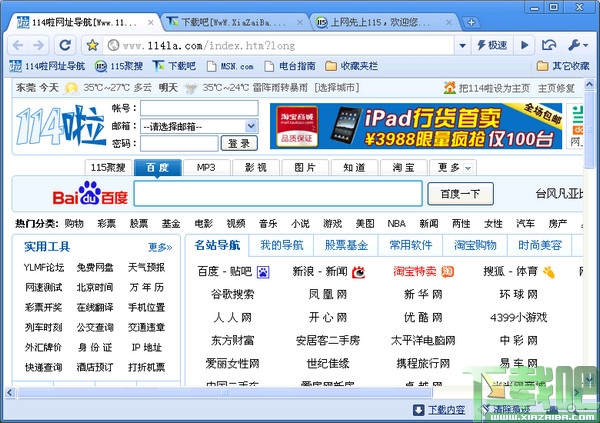This screenshot has width=600, height=423.
Task: Open the NBA hot category link
Action: click(x=396, y=223)
